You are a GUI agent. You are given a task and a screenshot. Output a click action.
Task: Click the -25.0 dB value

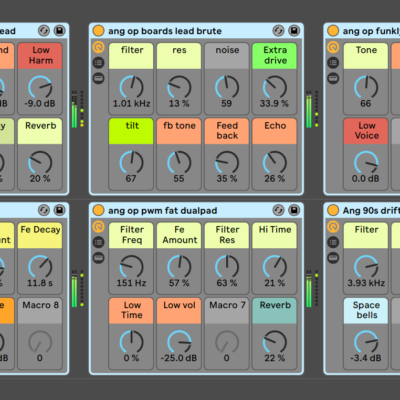tap(179, 358)
